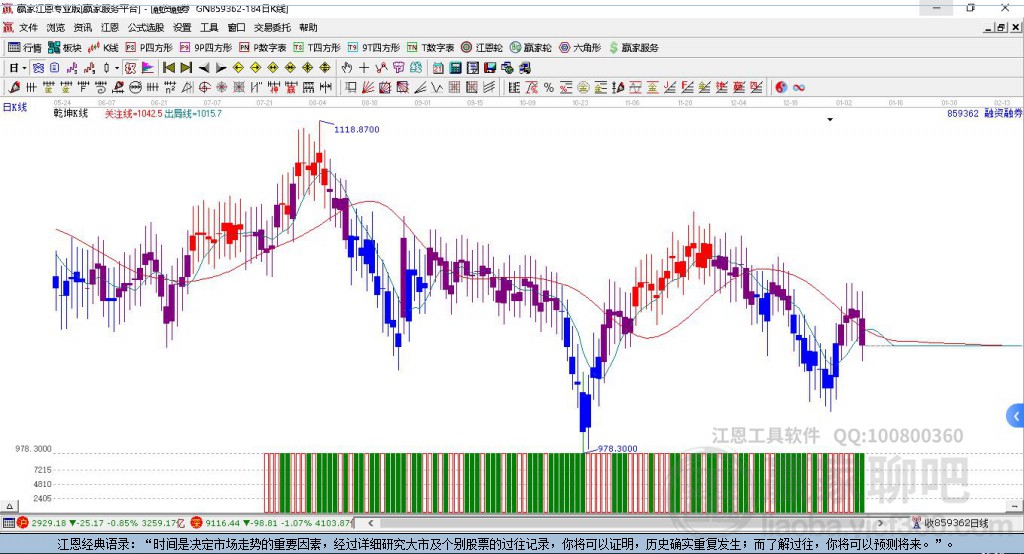Click the floppy disk save icon

coord(490,67)
